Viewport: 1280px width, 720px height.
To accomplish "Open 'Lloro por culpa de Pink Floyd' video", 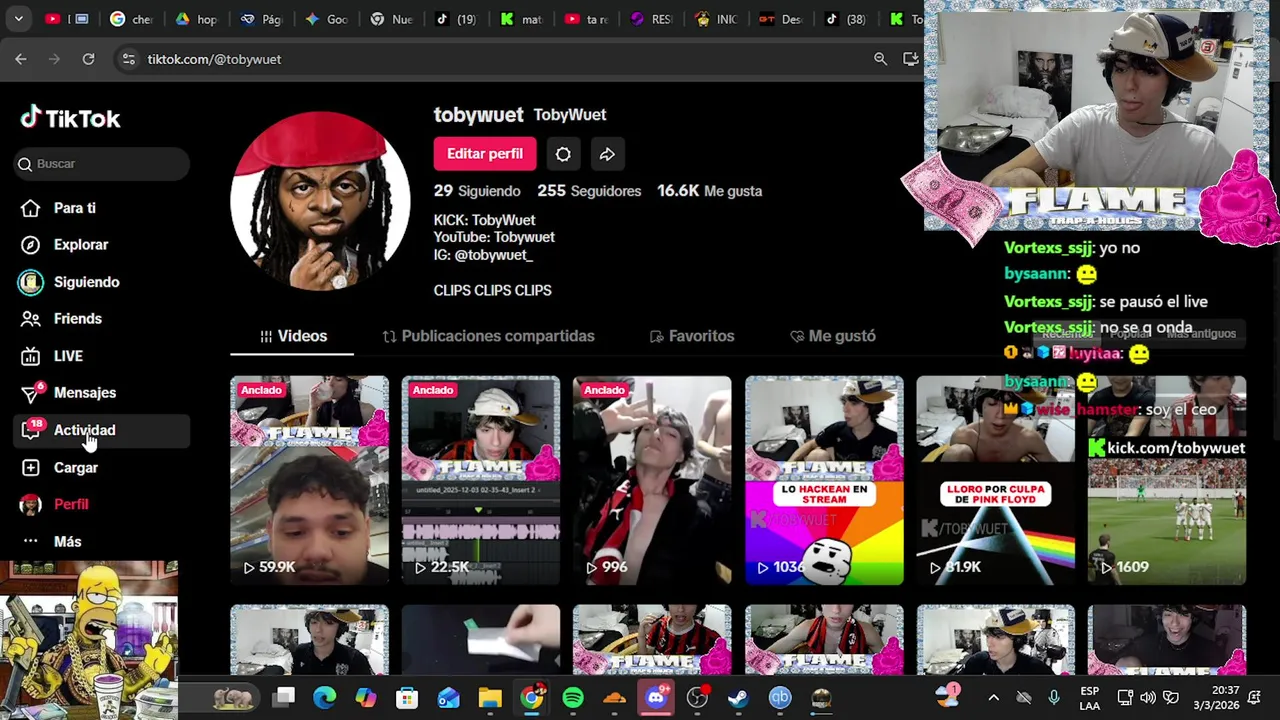I will (x=995, y=480).
